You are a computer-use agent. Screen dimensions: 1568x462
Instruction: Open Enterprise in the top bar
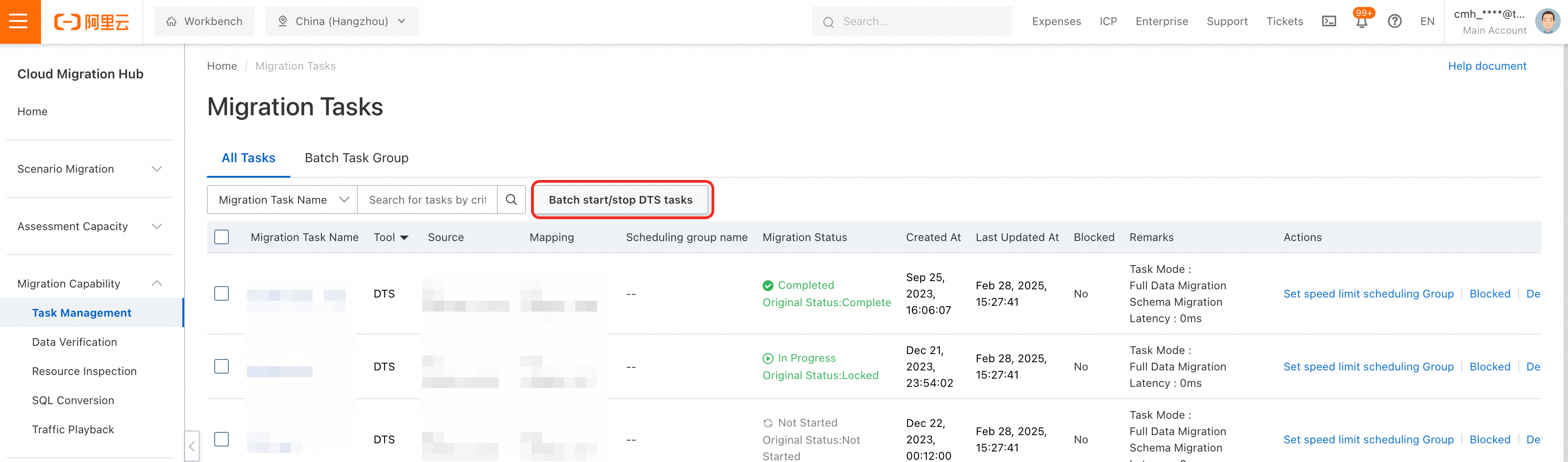[1162, 21]
